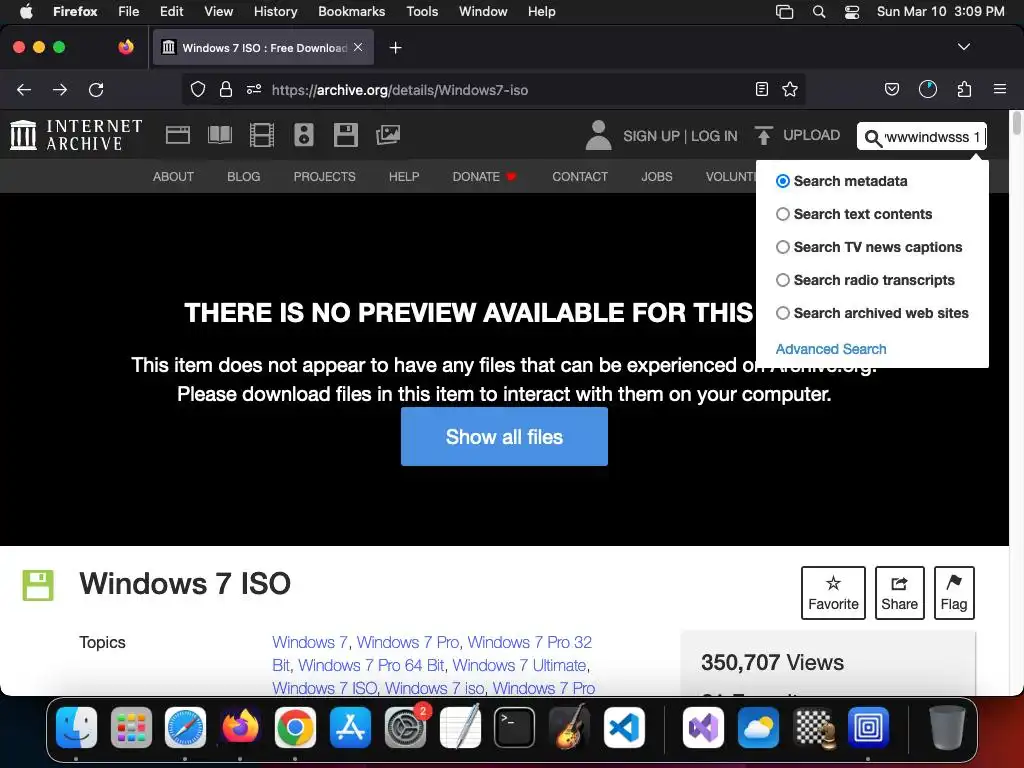This screenshot has width=1024, height=768.
Task: Open the Firefox hamburger application menu
Action: tap(1000, 89)
